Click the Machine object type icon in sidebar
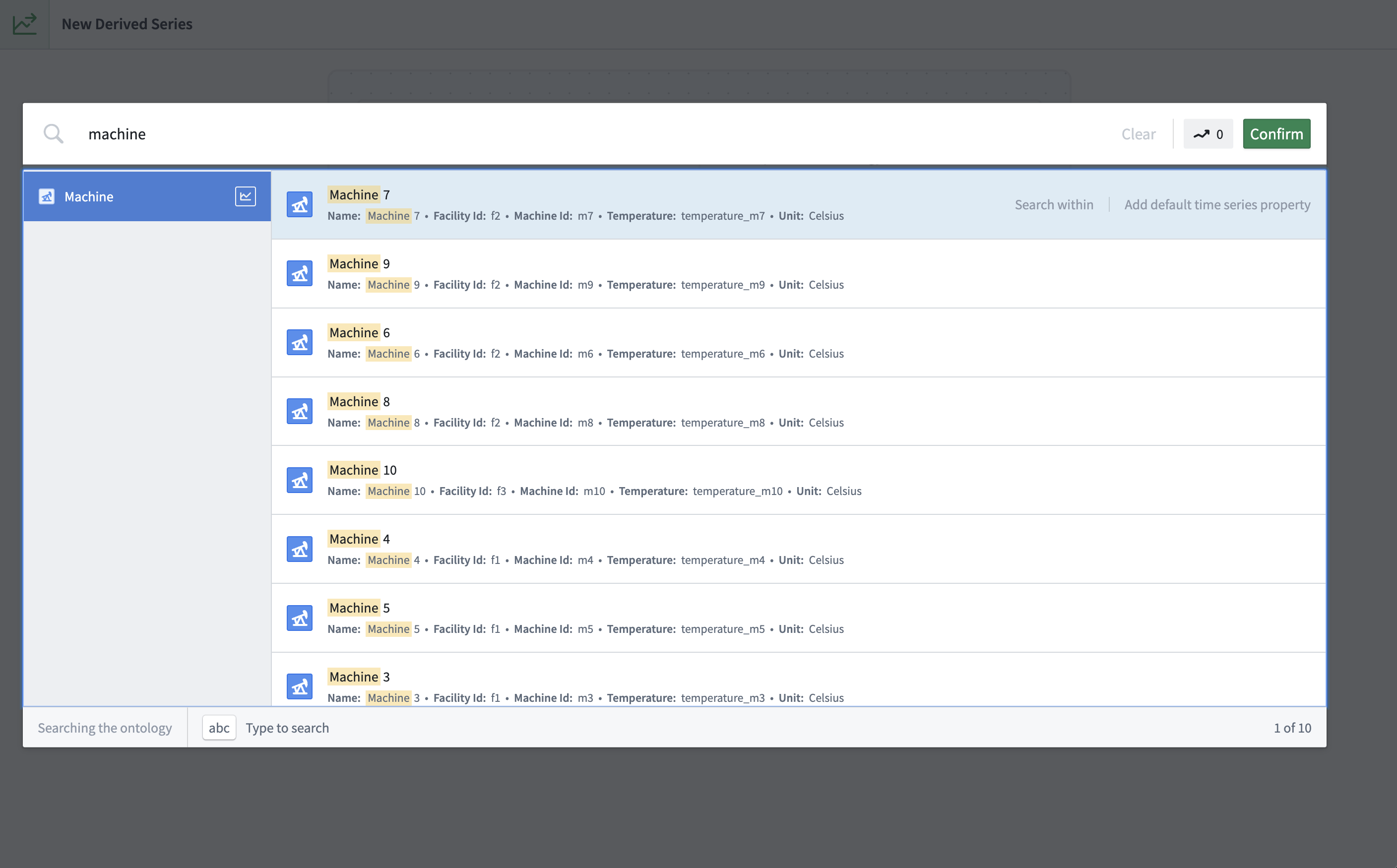Image resolution: width=1397 pixels, height=868 pixels. click(47, 196)
